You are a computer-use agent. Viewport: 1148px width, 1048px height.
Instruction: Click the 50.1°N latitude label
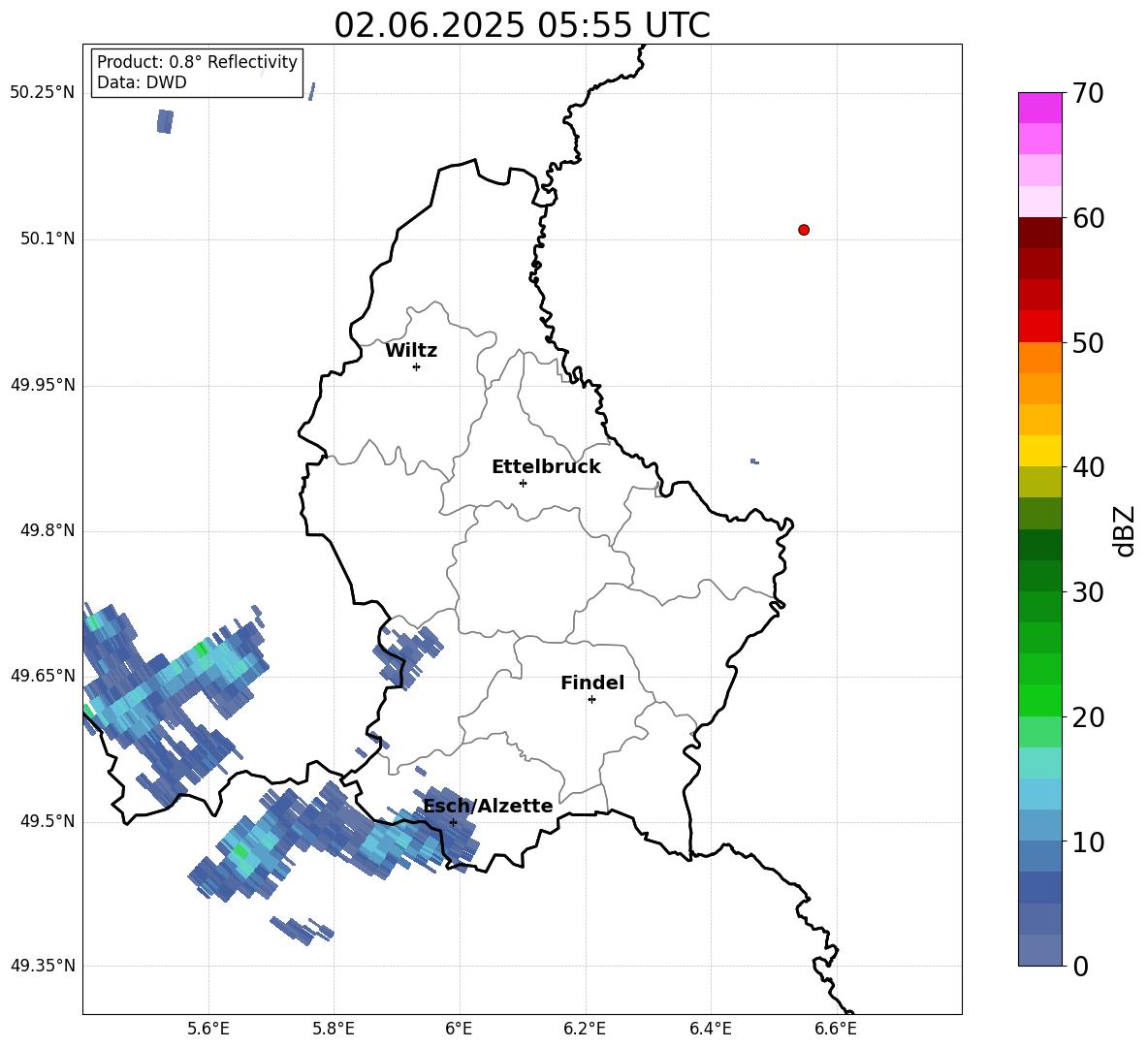48,238
